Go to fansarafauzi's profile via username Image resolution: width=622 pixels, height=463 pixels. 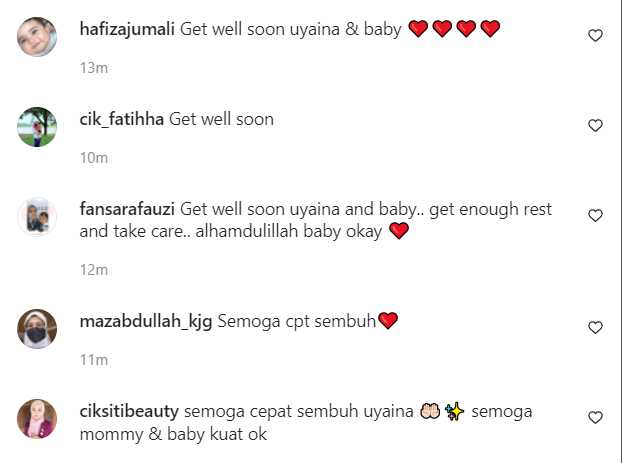(127, 209)
